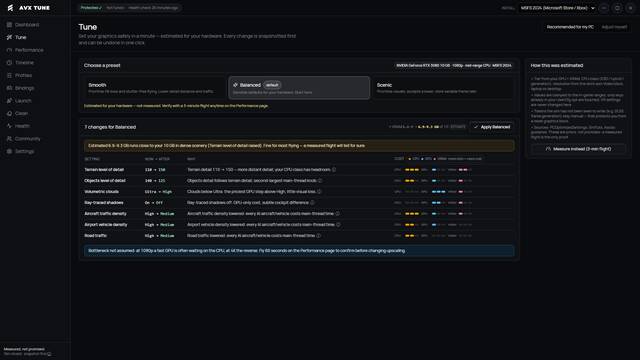This screenshot has height=360, width=640.
Task: Click info icon next to Terrain detail explanation
Action: pos(334,170)
